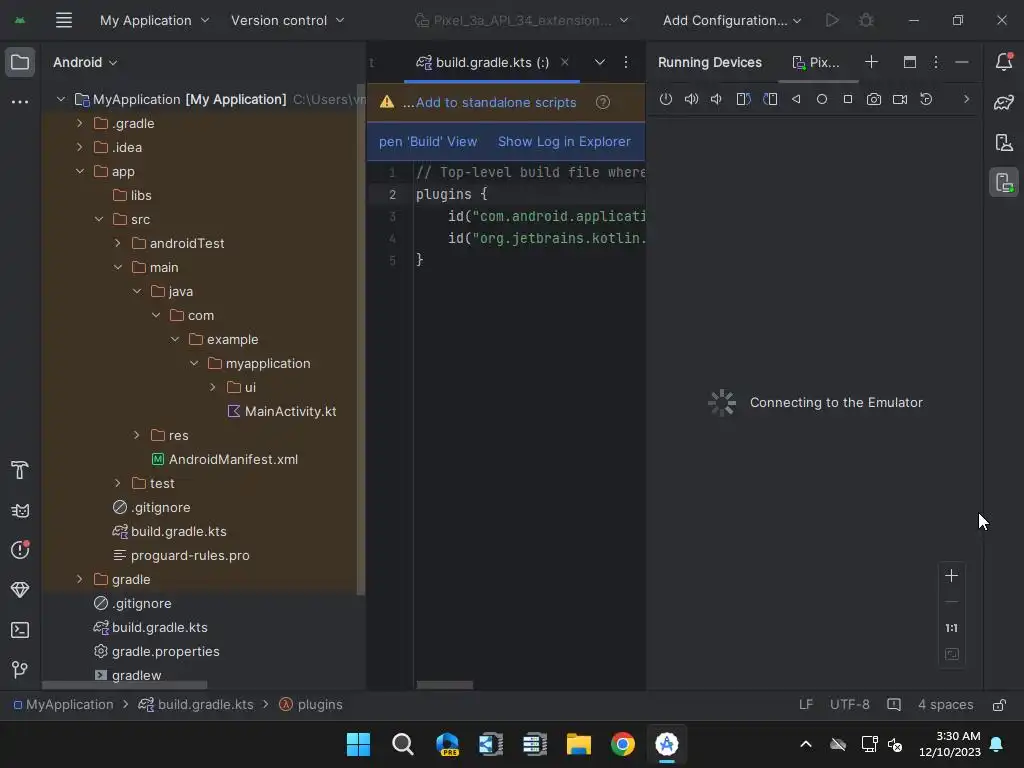Click the emulator Home circle button
The image size is (1024, 768).
pos(822,99)
